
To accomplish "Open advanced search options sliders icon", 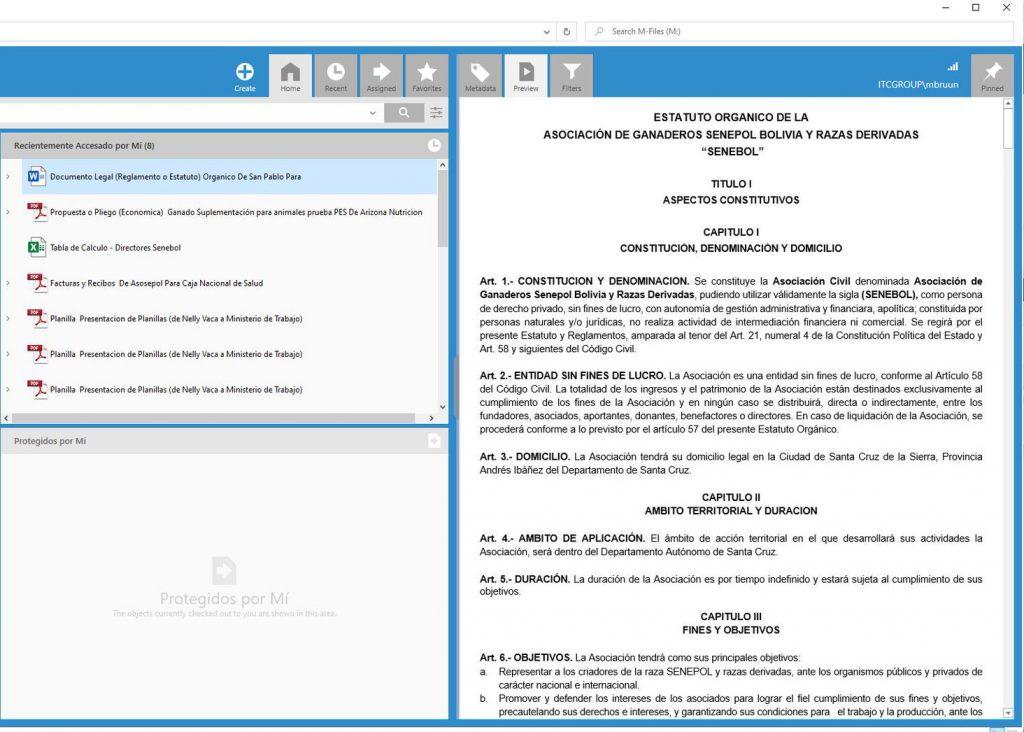I will click(436, 113).
